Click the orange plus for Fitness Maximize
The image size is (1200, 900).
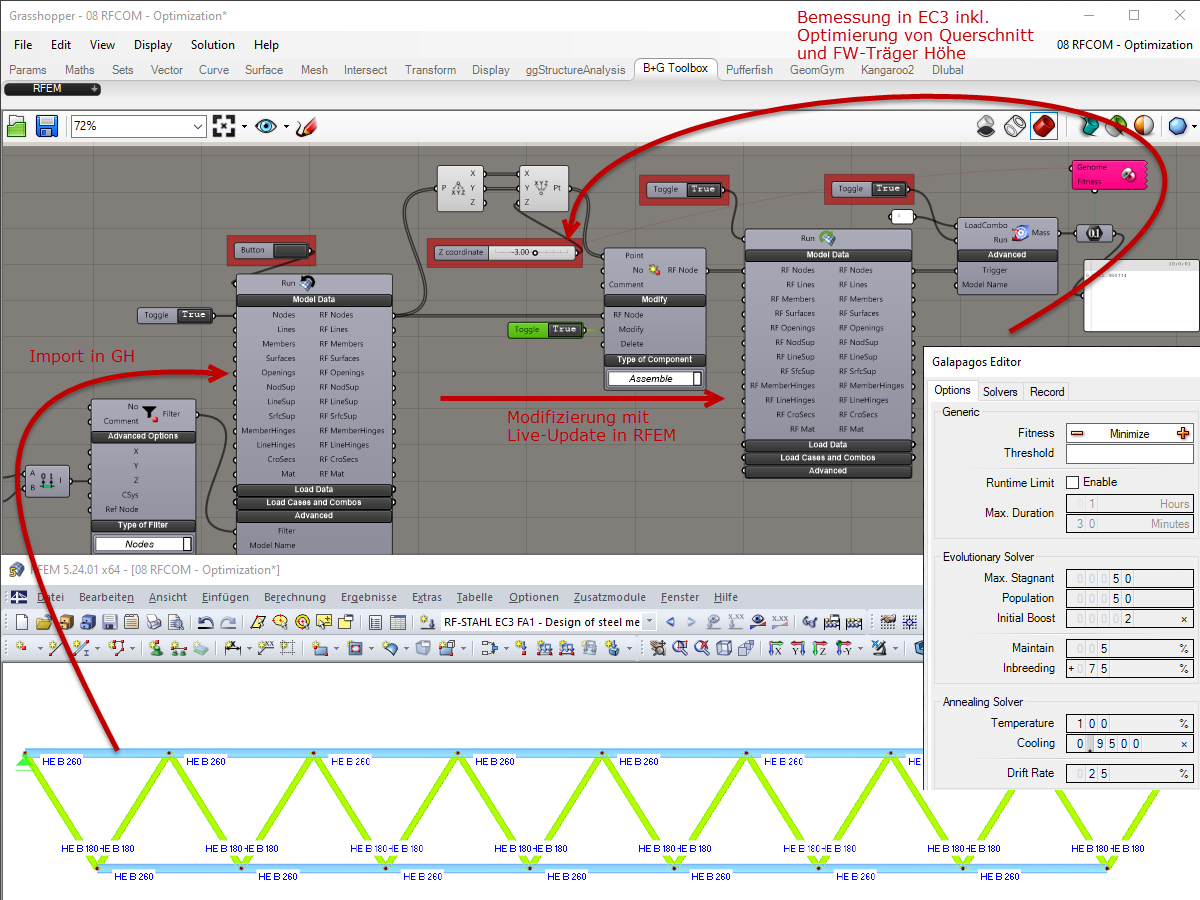click(x=1184, y=433)
